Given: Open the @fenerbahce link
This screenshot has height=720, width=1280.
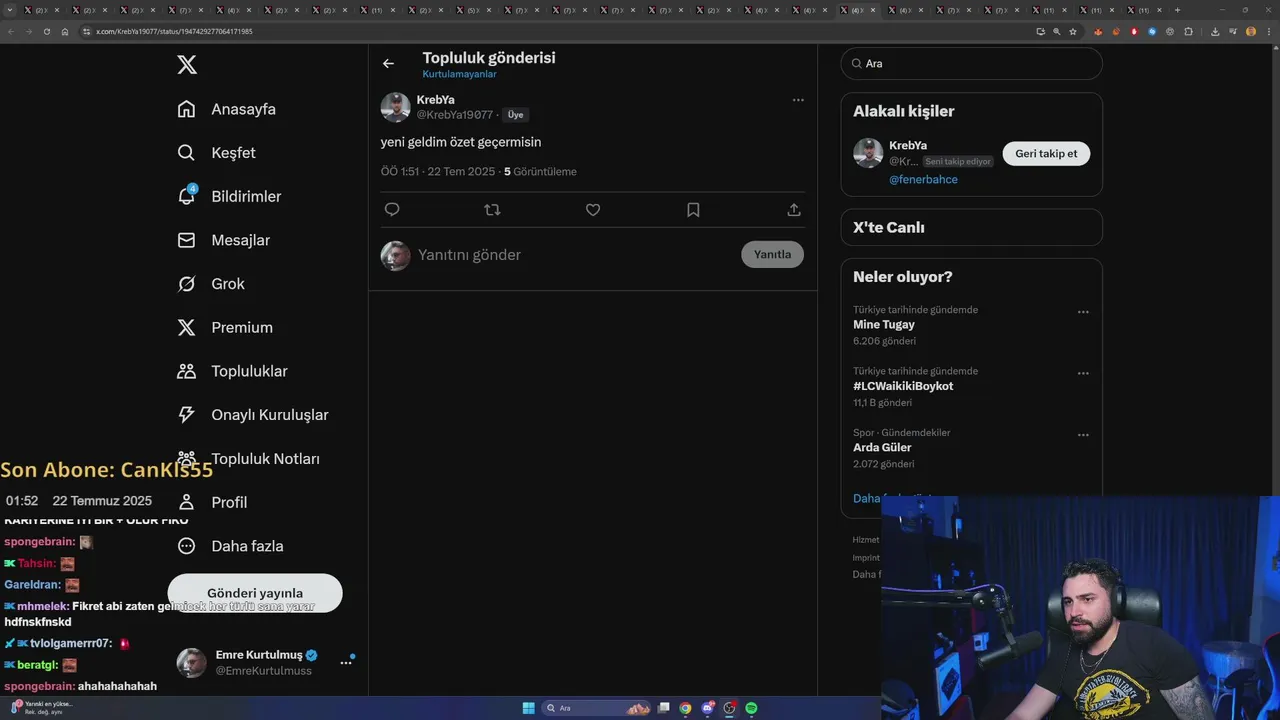Looking at the screenshot, I should coord(923,180).
